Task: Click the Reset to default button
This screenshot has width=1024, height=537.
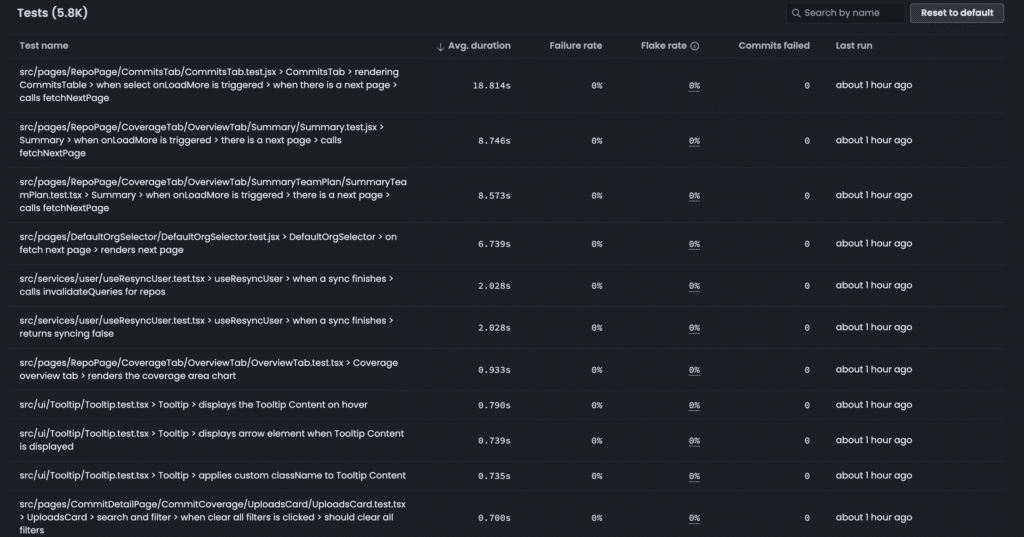Action: [957, 13]
